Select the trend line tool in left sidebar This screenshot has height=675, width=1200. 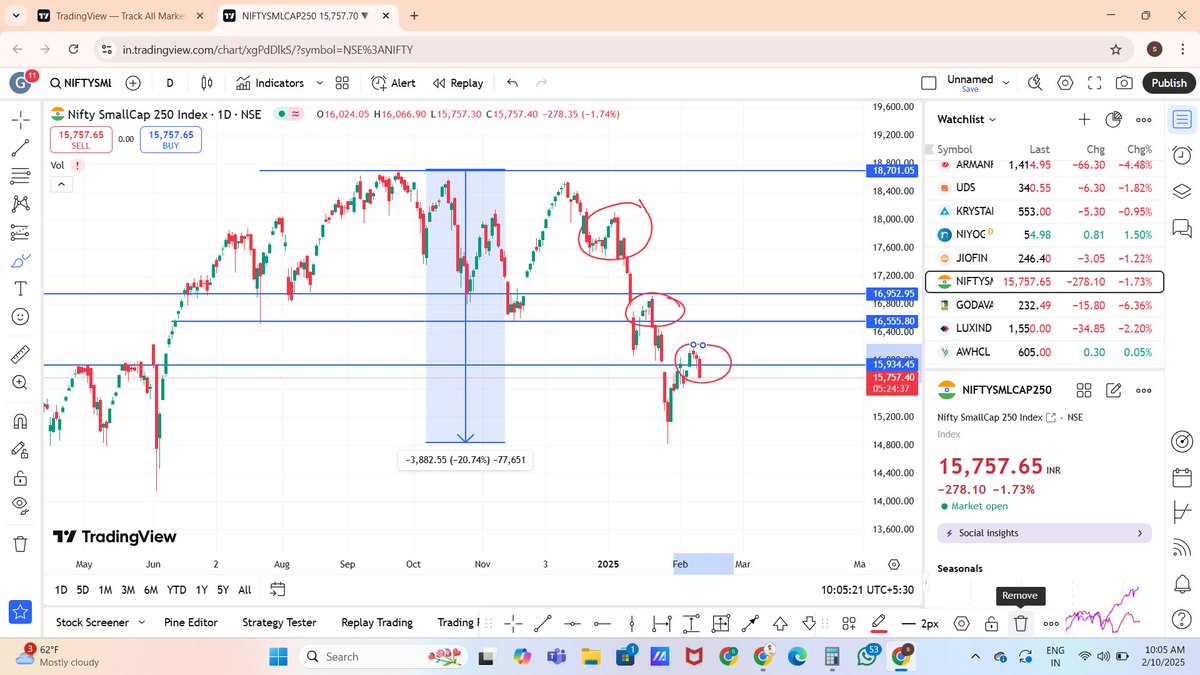coord(20,148)
